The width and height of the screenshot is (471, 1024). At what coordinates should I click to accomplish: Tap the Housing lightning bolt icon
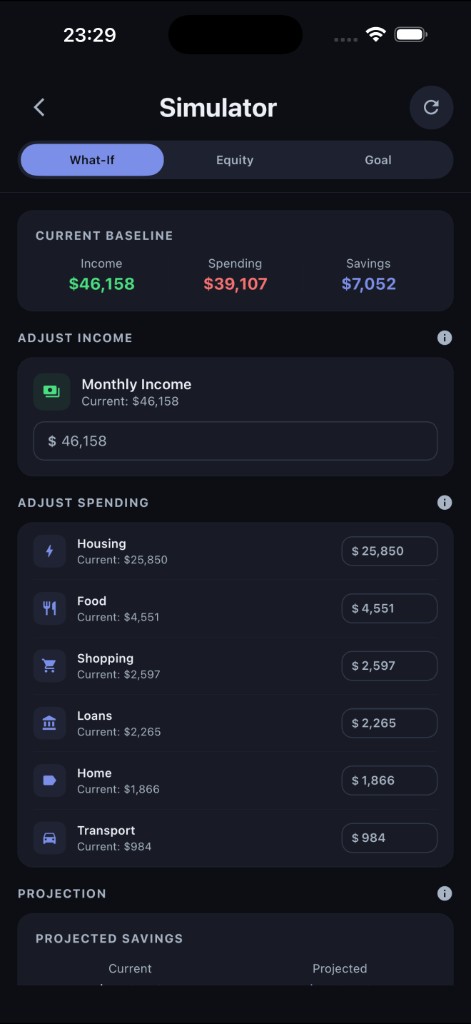tap(50, 551)
